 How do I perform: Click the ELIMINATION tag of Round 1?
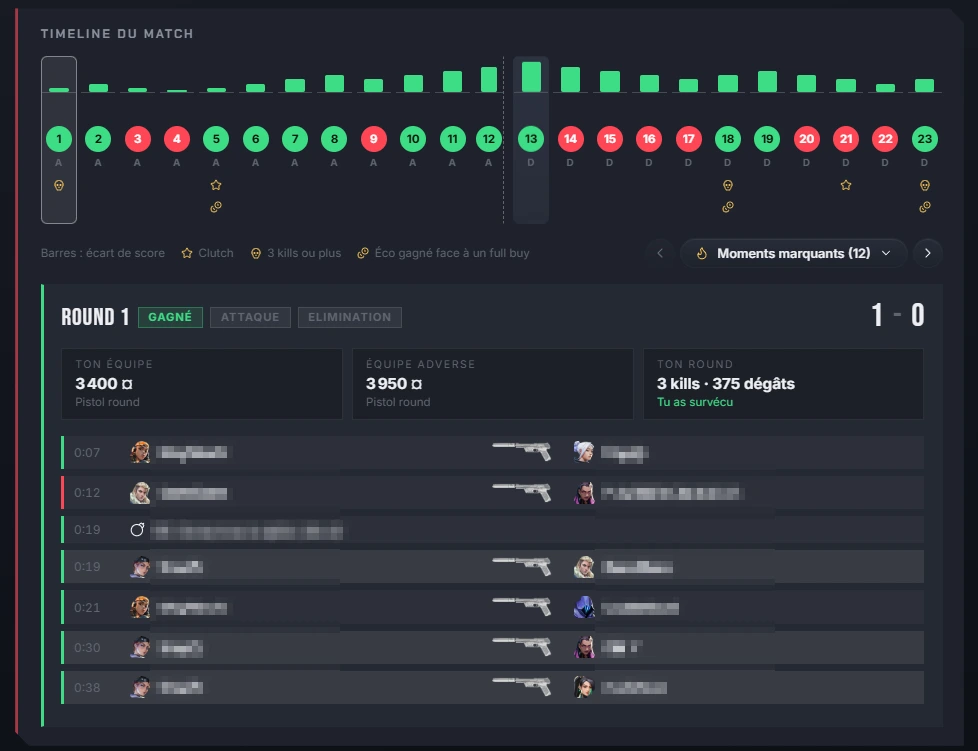coord(349,317)
